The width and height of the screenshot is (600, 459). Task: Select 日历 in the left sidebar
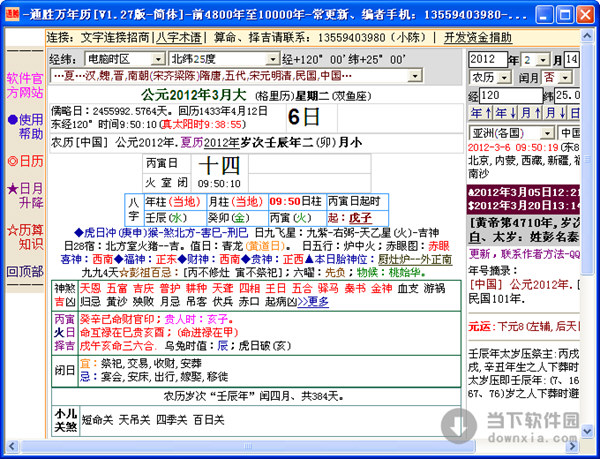click(26, 161)
